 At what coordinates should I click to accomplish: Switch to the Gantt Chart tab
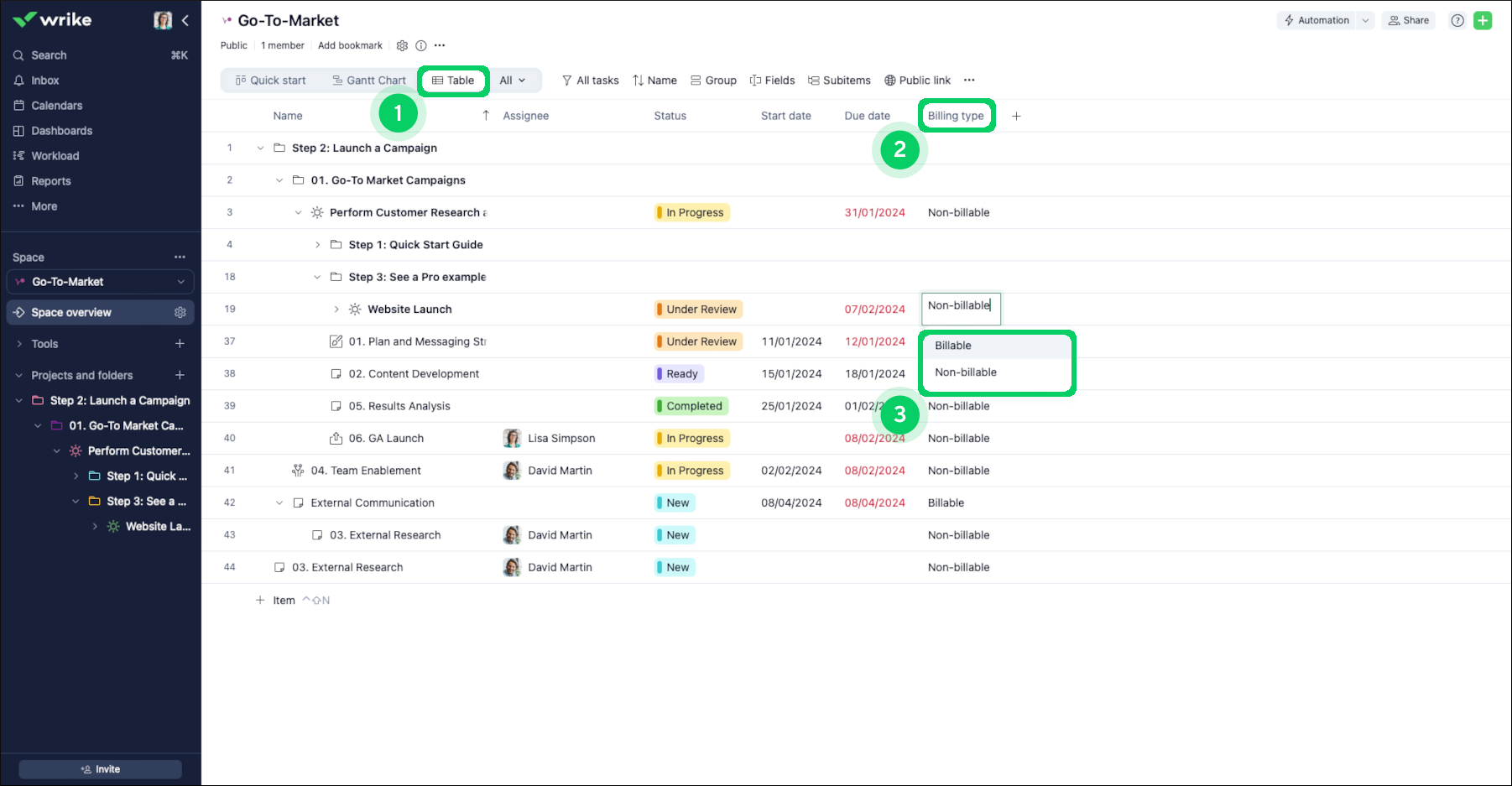369,81
